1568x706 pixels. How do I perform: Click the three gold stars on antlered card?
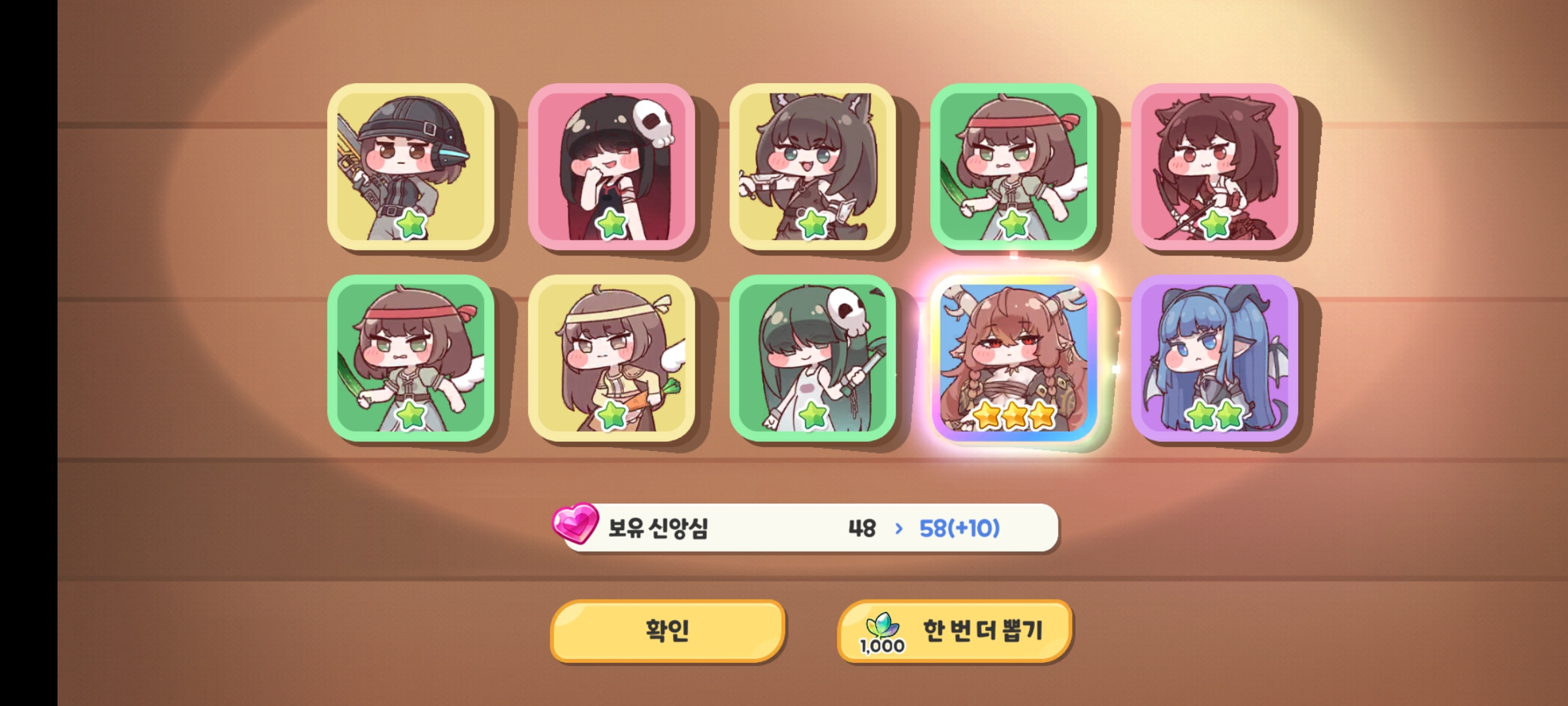coord(1013,415)
